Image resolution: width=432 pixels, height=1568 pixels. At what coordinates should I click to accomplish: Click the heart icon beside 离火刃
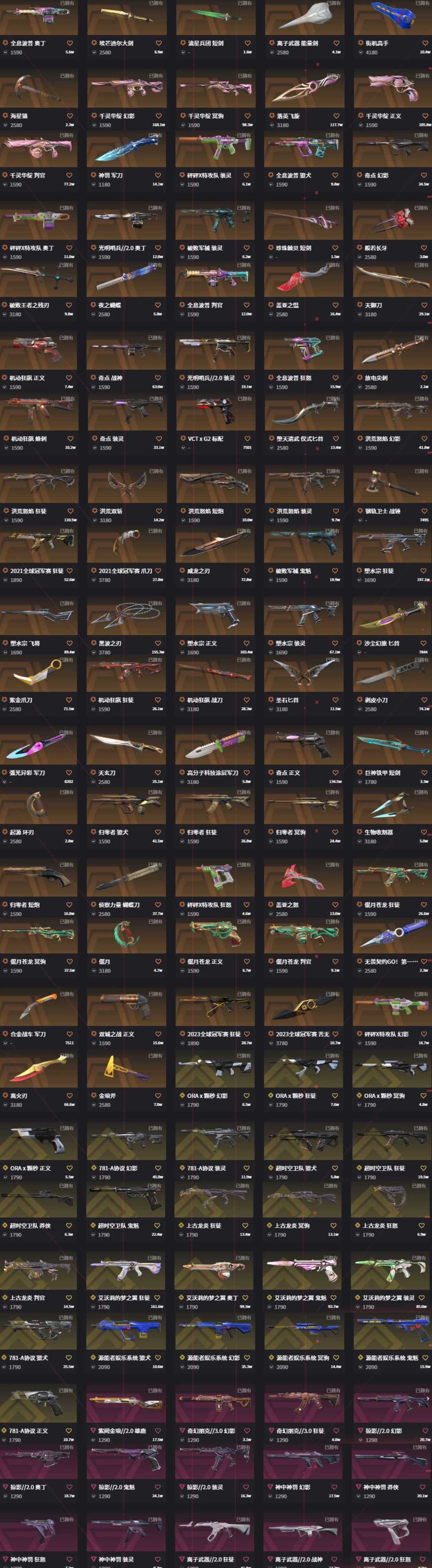[x=70, y=1096]
